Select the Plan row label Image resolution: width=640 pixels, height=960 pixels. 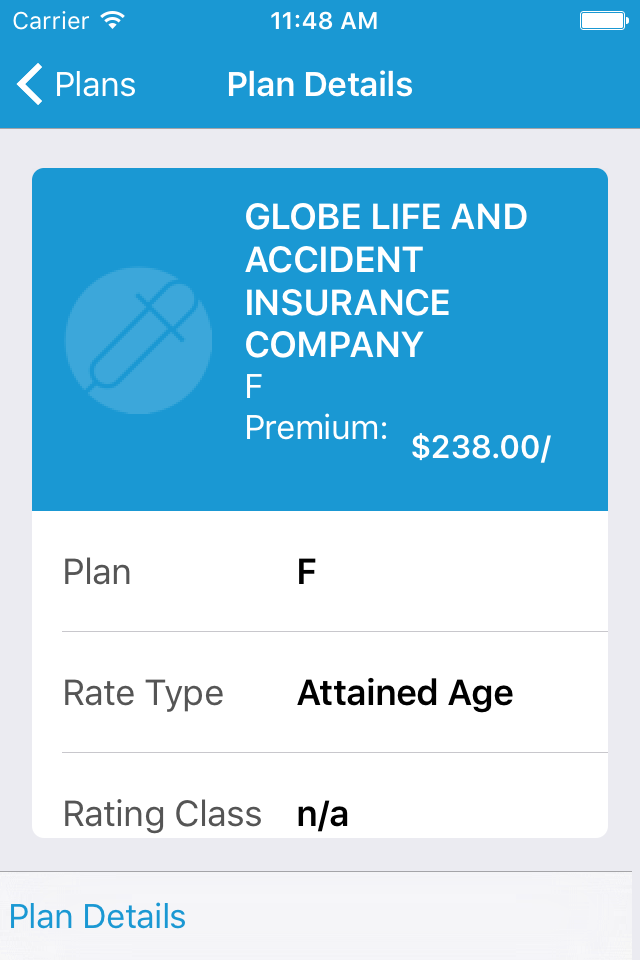click(97, 572)
